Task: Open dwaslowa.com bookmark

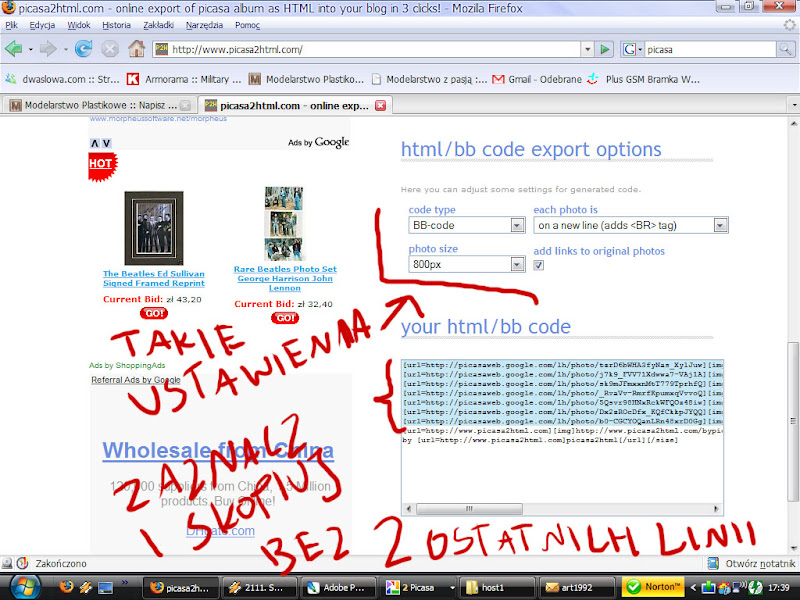Action: click(x=62, y=79)
